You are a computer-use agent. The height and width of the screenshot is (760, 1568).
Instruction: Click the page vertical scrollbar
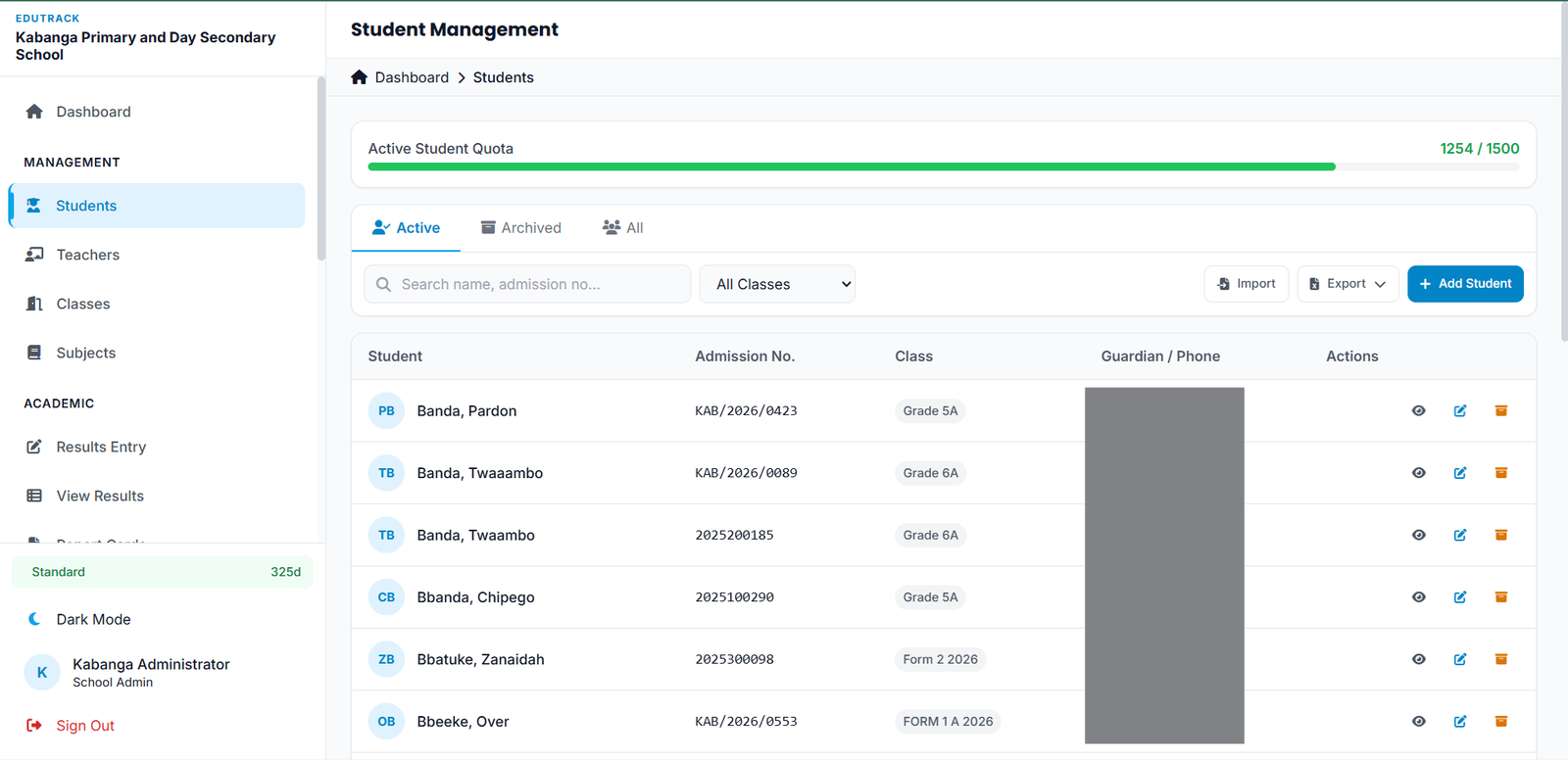pos(1564,171)
